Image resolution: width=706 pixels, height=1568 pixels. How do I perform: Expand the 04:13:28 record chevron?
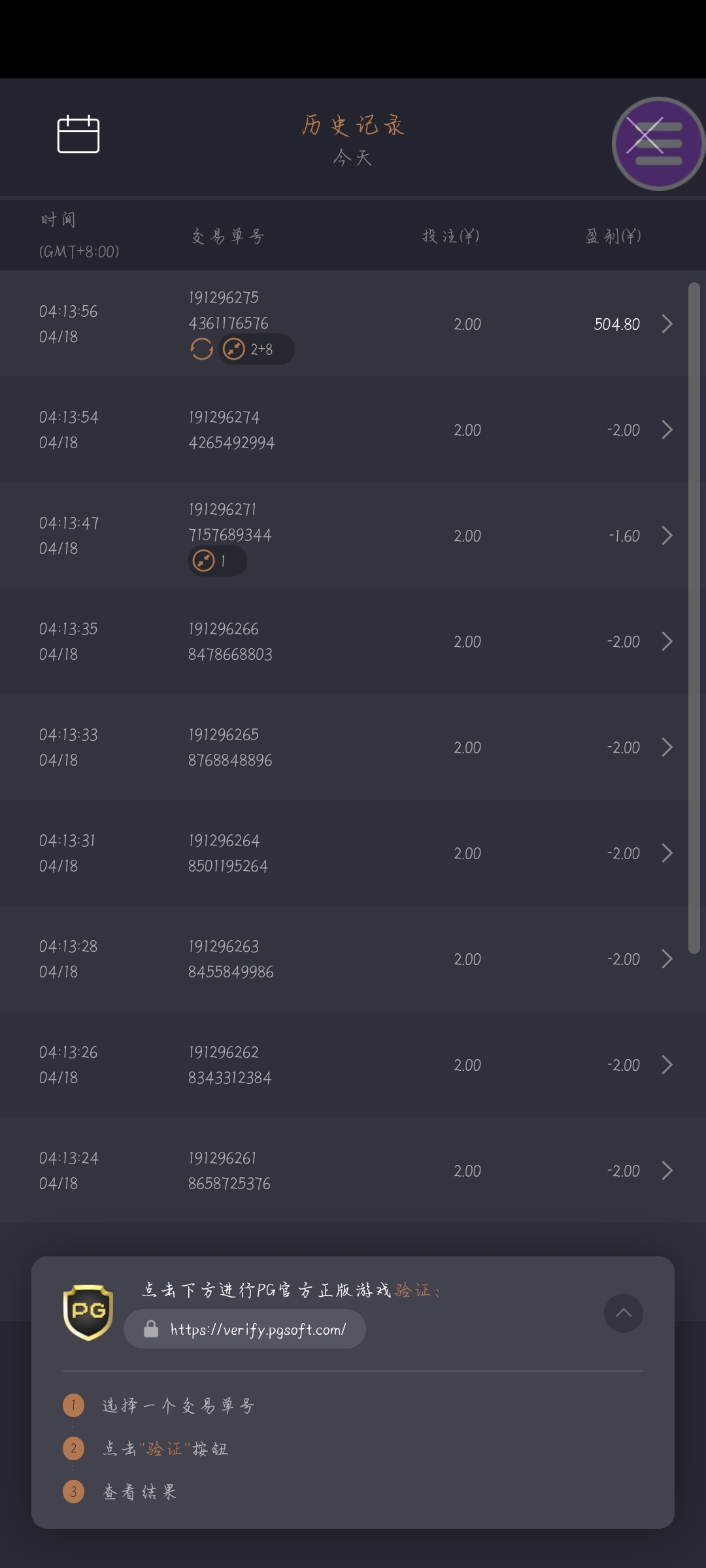click(x=667, y=959)
